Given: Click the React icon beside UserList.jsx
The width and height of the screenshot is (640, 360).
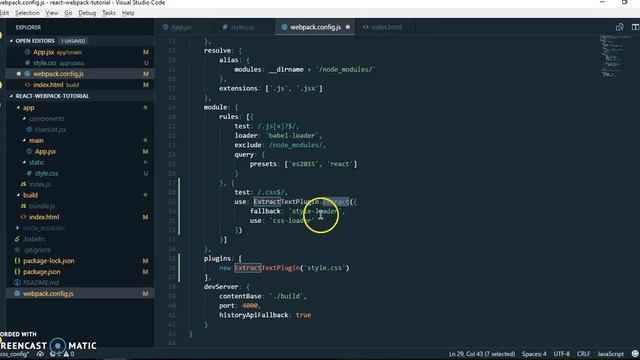Looking at the screenshot, I should point(29,129).
